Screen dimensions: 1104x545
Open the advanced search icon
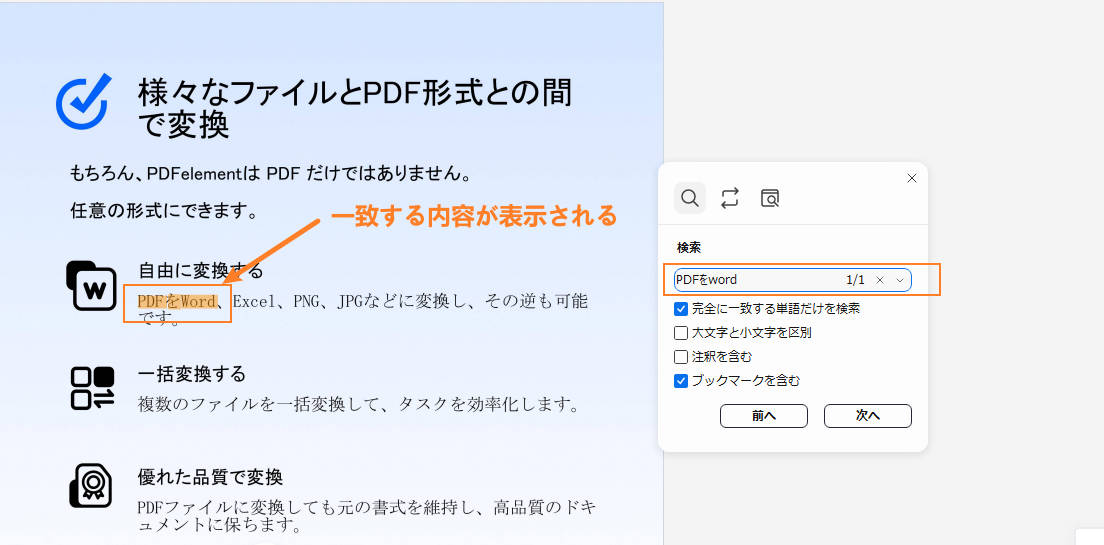tap(770, 198)
